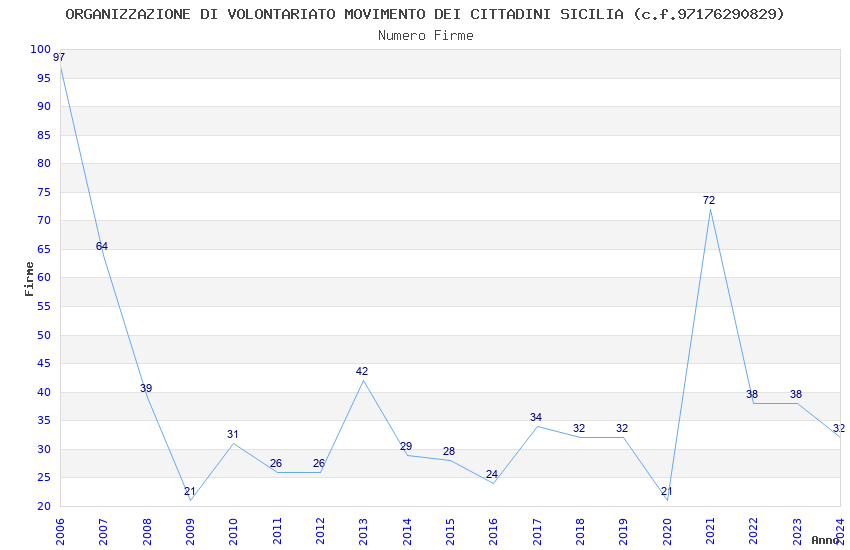Click y-axis tick label 90

click(44, 106)
